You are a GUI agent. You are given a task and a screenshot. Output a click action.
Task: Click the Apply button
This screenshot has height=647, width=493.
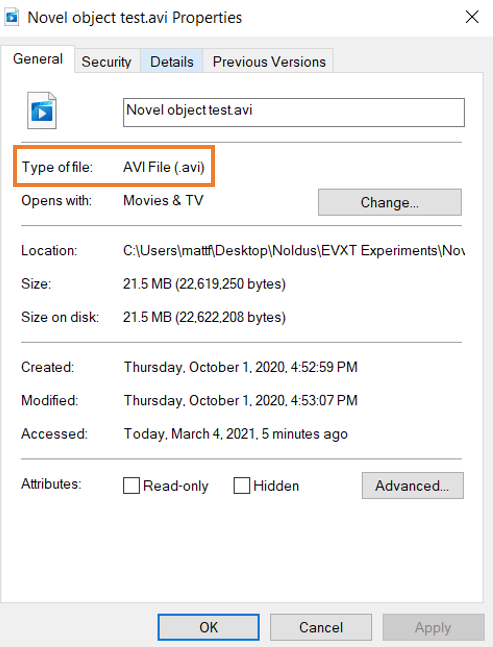pyautogui.click(x=433, y=627)
